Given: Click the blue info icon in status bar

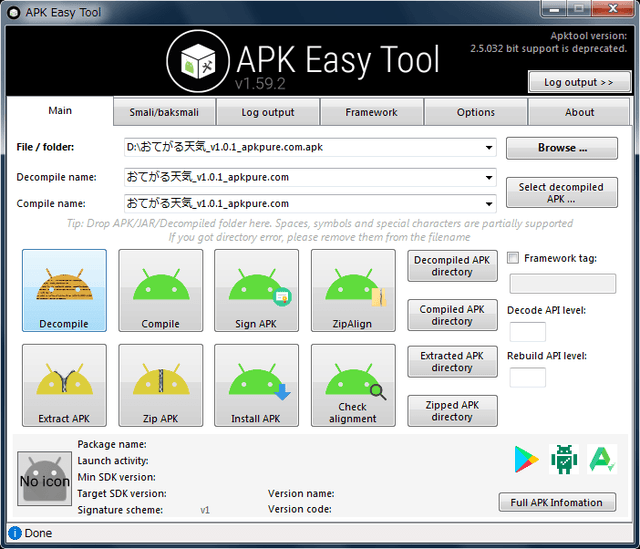Looking at the screenshot, I should coord(15,533).
